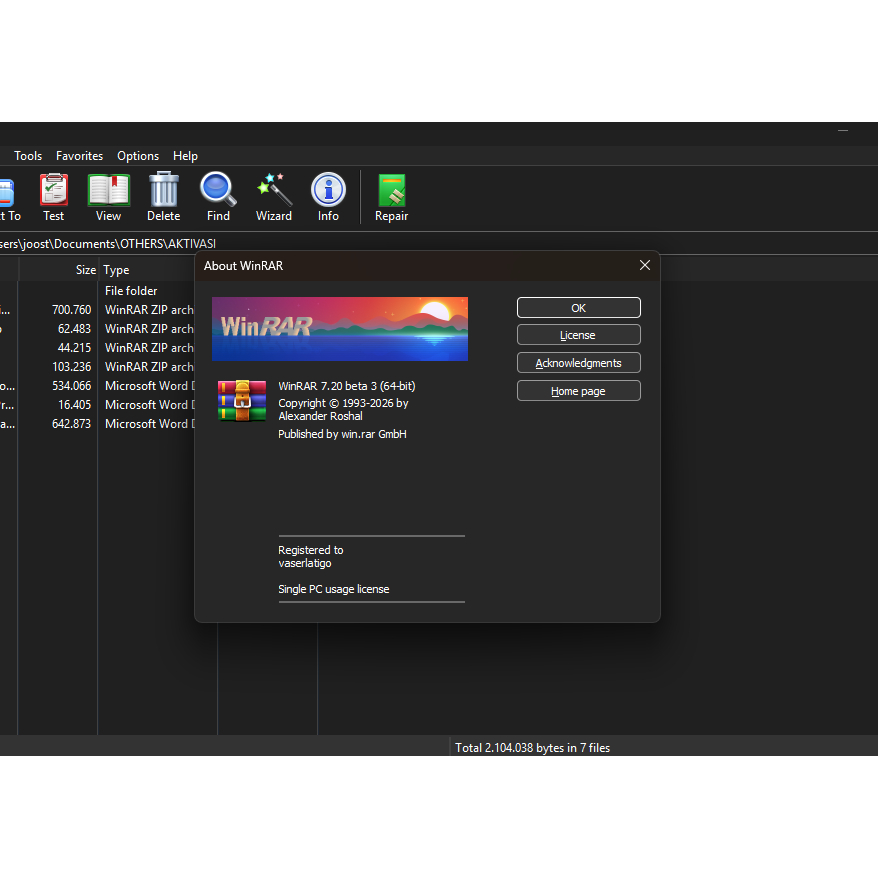This screenshot has width=878, height=878.
Task: Click the 'Single PC usage license' text
Action: click(334, 589)
